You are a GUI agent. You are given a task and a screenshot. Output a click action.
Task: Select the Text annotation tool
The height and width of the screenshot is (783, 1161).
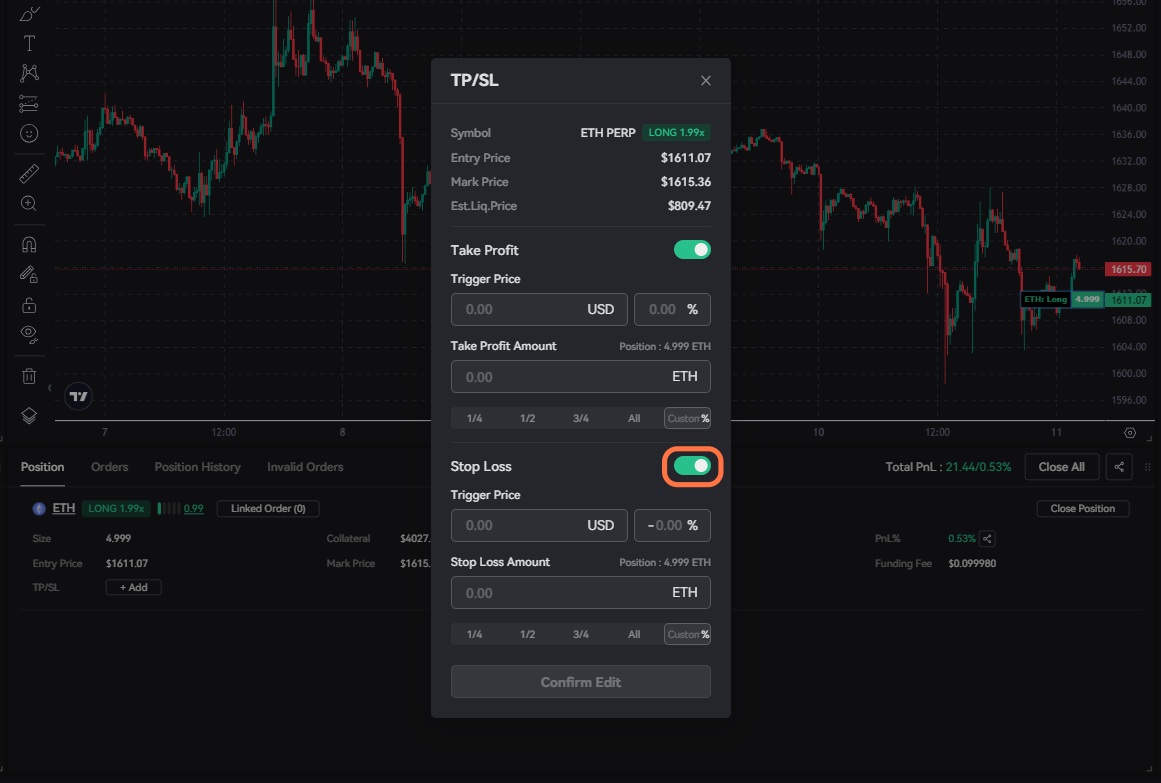click(29, 44)
